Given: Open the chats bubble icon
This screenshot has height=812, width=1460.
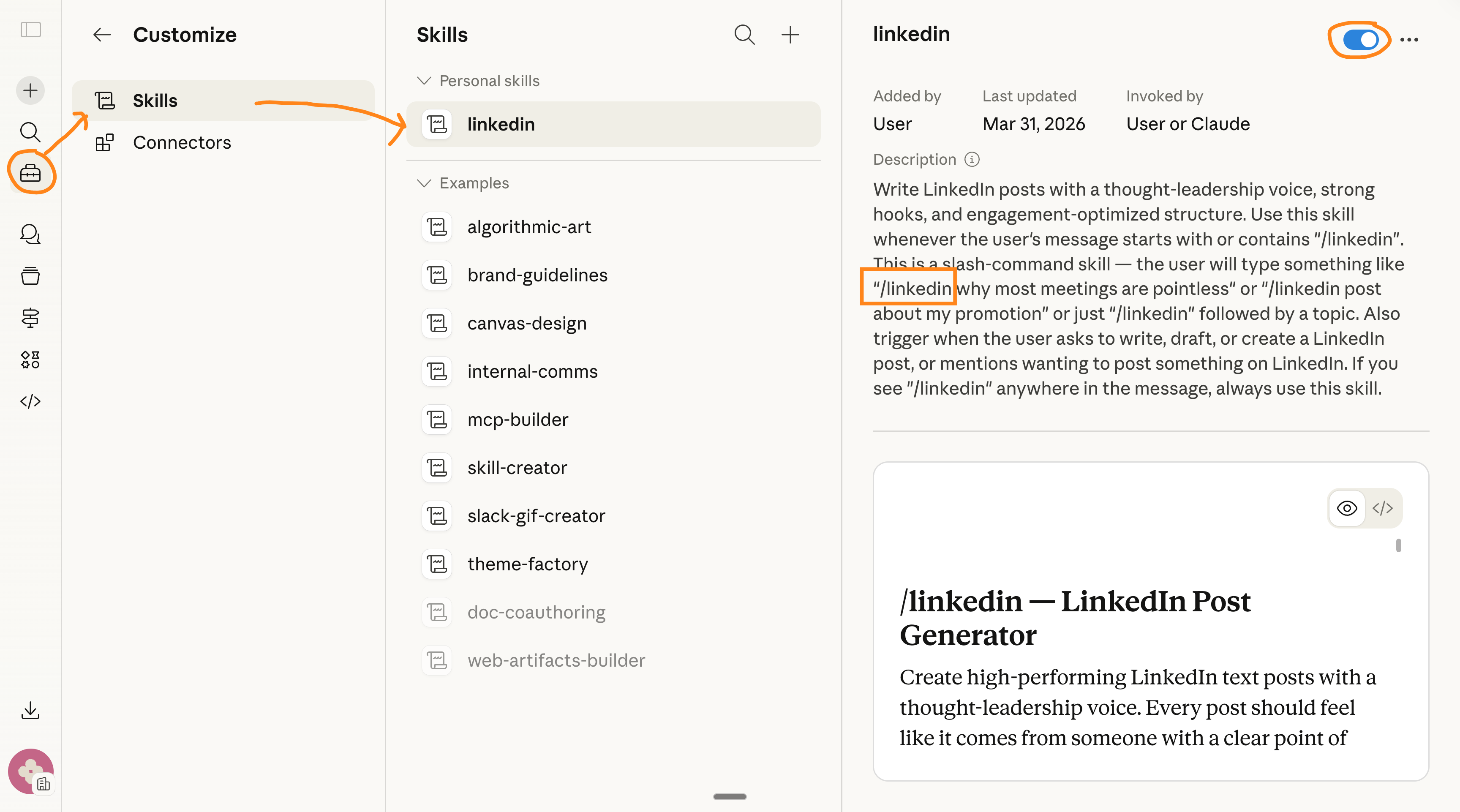Looking at the screenshot, I should [30, 234].
